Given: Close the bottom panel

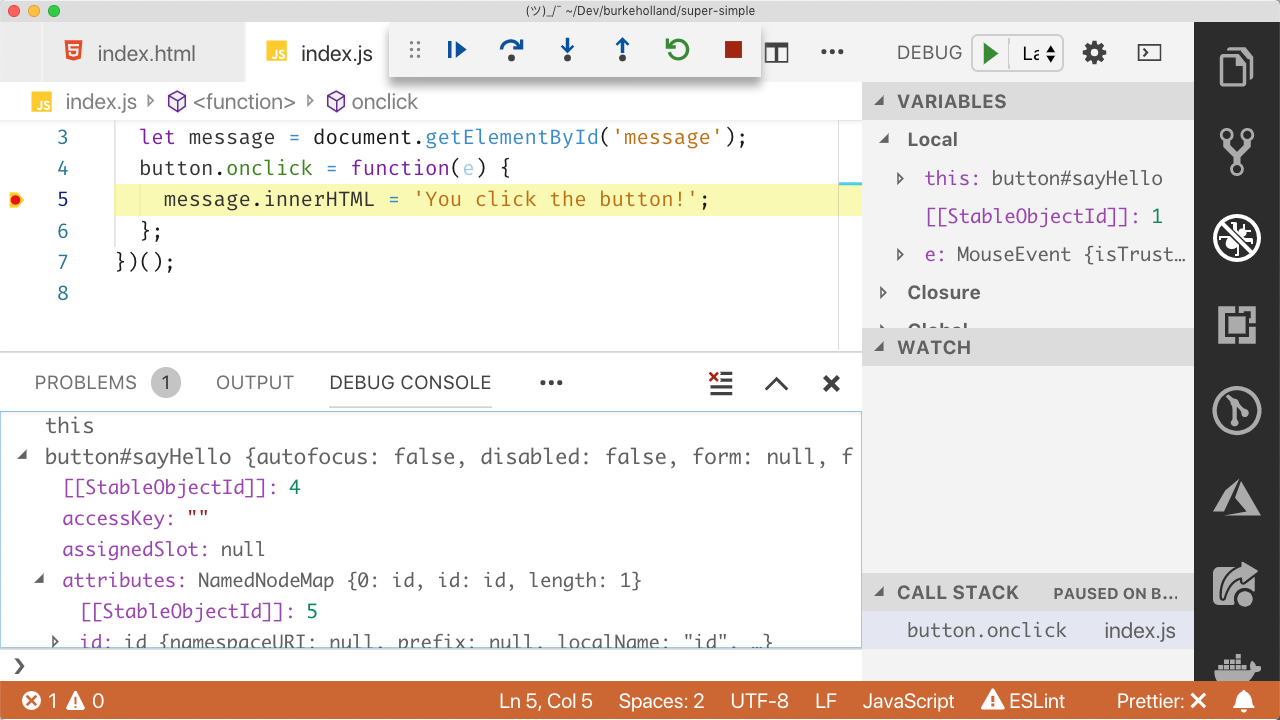Looking at the screenshot, I should pos(831,384).
